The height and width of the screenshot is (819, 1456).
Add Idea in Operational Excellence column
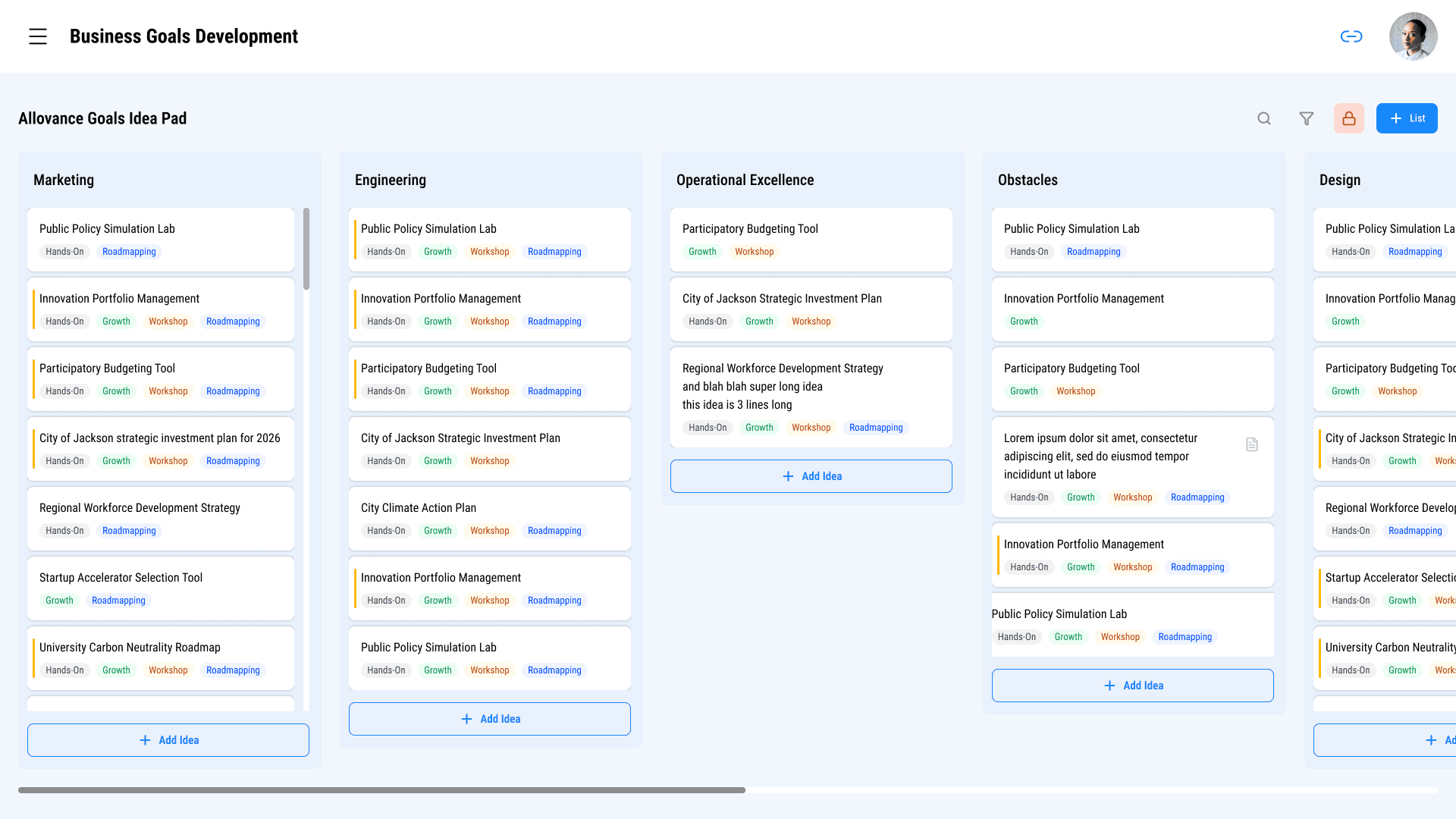coord(811,476)
